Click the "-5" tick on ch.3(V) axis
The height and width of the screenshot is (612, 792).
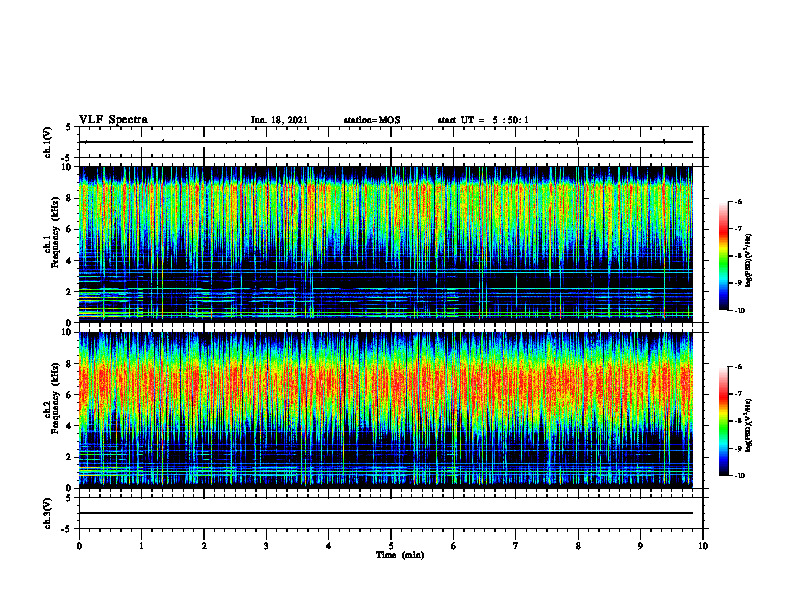(x=67, y=529)
